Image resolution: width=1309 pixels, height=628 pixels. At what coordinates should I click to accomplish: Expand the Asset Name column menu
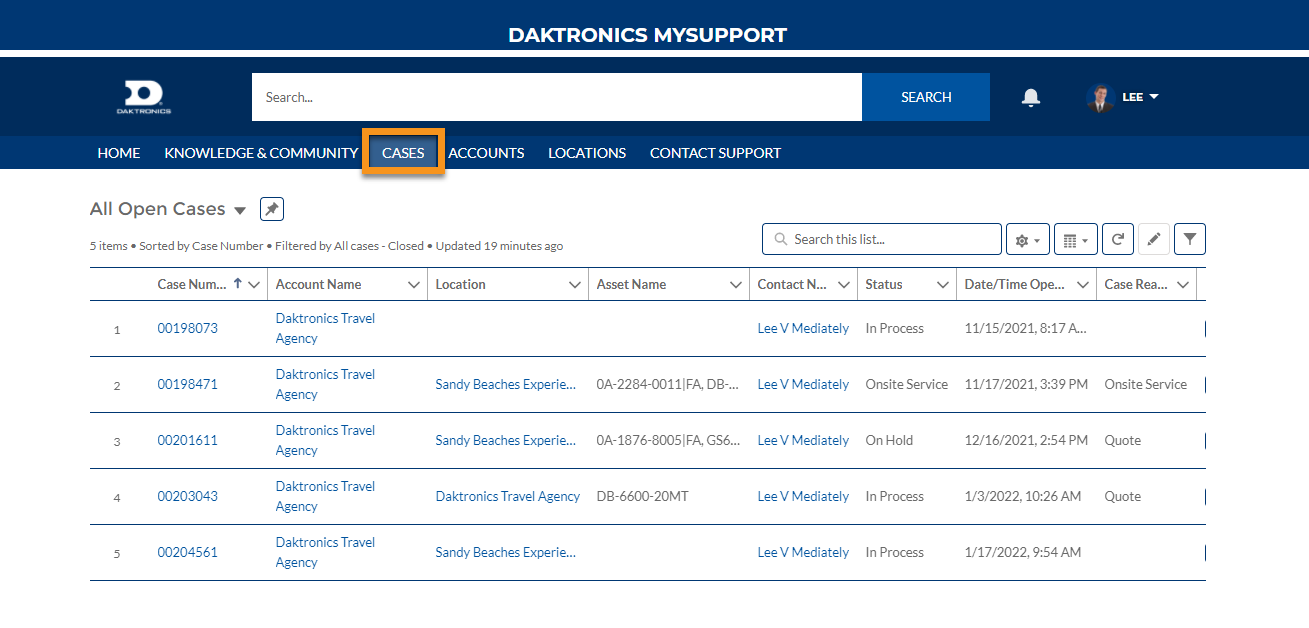tap(736, 285)
